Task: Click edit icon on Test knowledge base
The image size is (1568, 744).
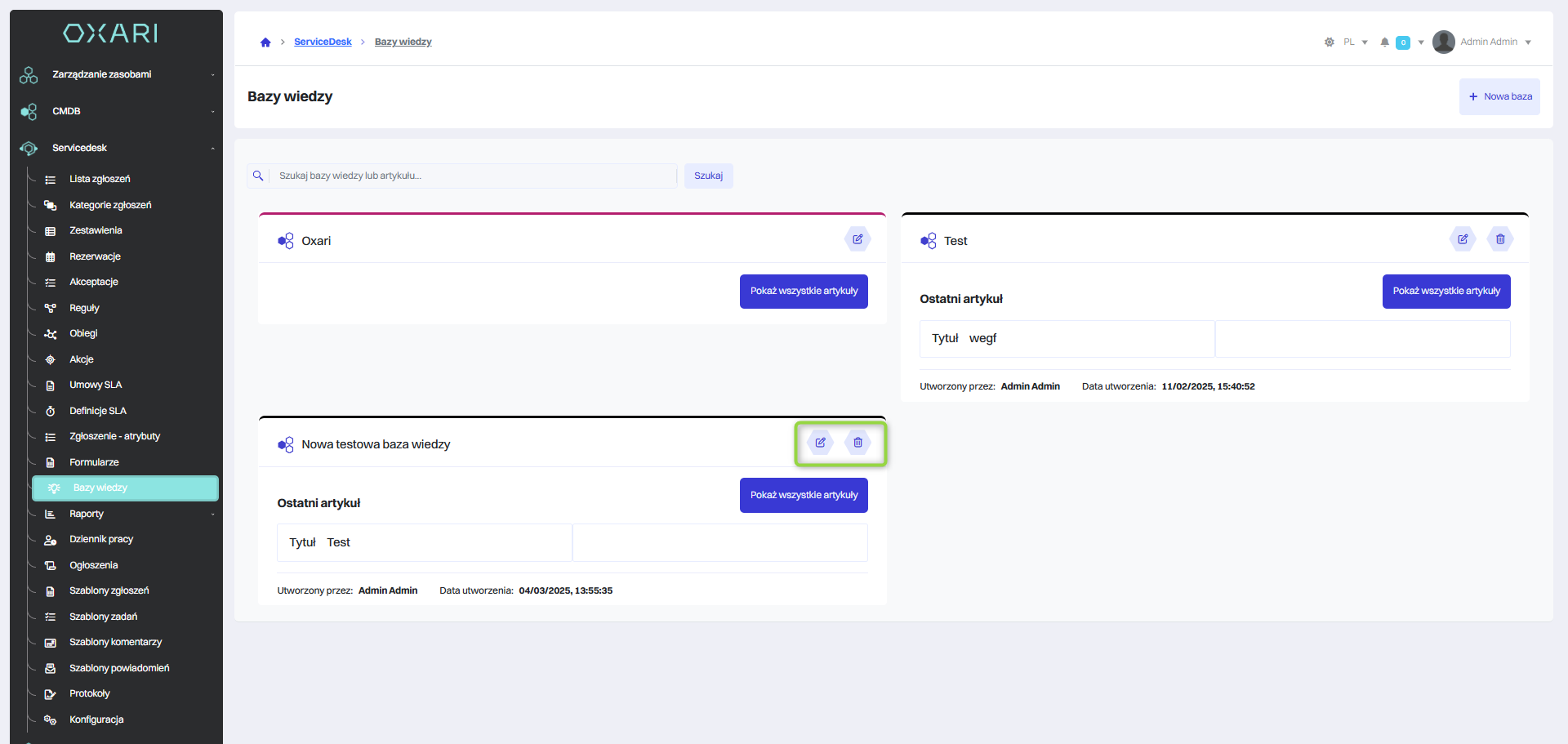Action: 1463,239
